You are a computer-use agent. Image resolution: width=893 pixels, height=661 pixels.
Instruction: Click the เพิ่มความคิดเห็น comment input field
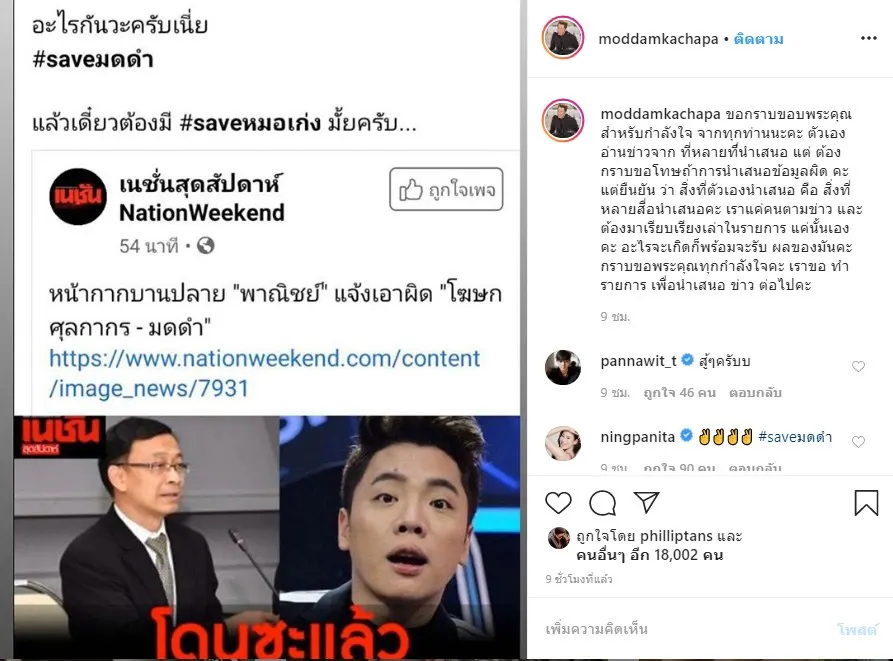coord(683,629)
